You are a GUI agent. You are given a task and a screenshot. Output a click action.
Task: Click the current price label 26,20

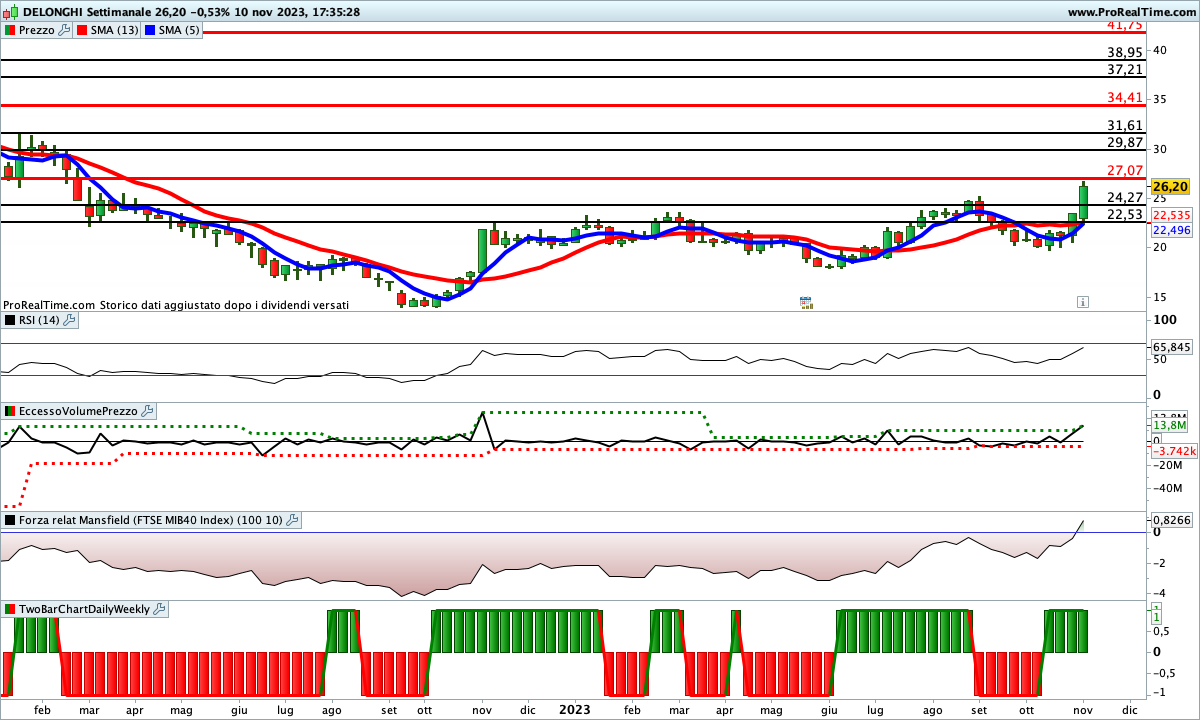[x=1170, y=187]
